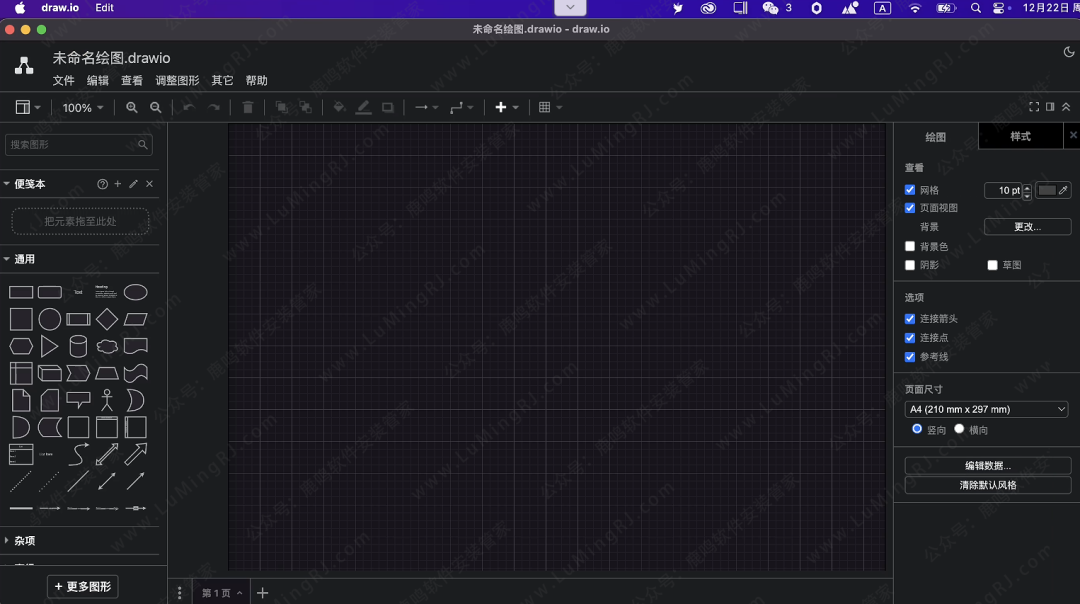Open the A4 page size dropdown
This screenshot has height=604, width=1080.
click(x=986, y=409)
